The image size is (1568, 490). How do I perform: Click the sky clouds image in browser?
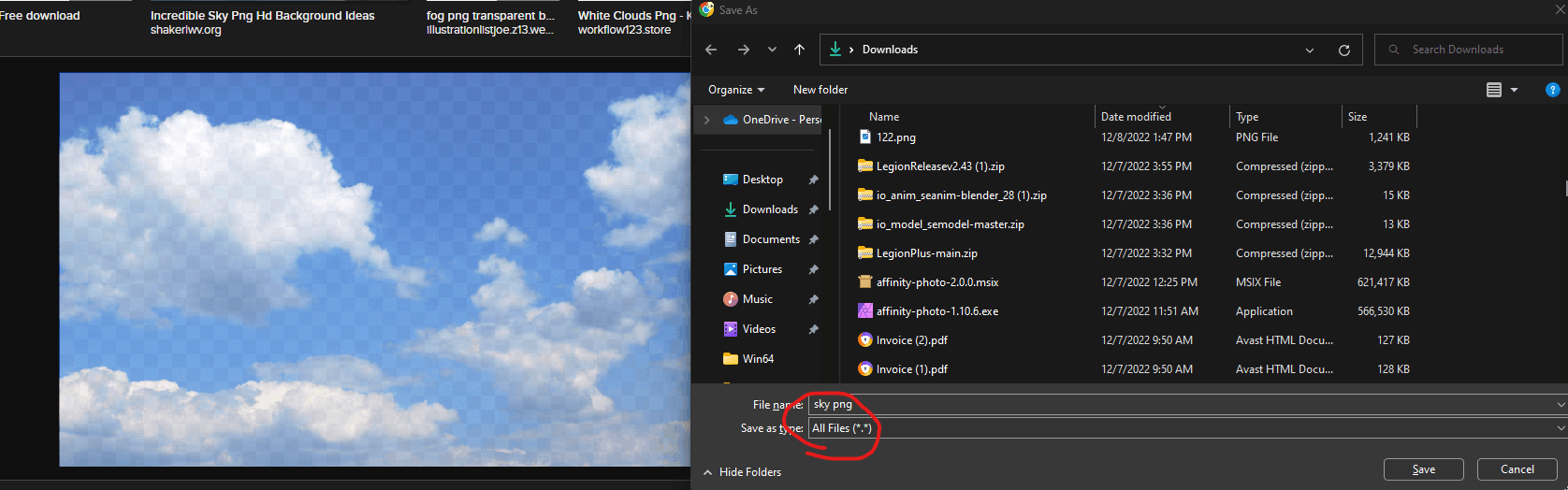tap(374, 269)
